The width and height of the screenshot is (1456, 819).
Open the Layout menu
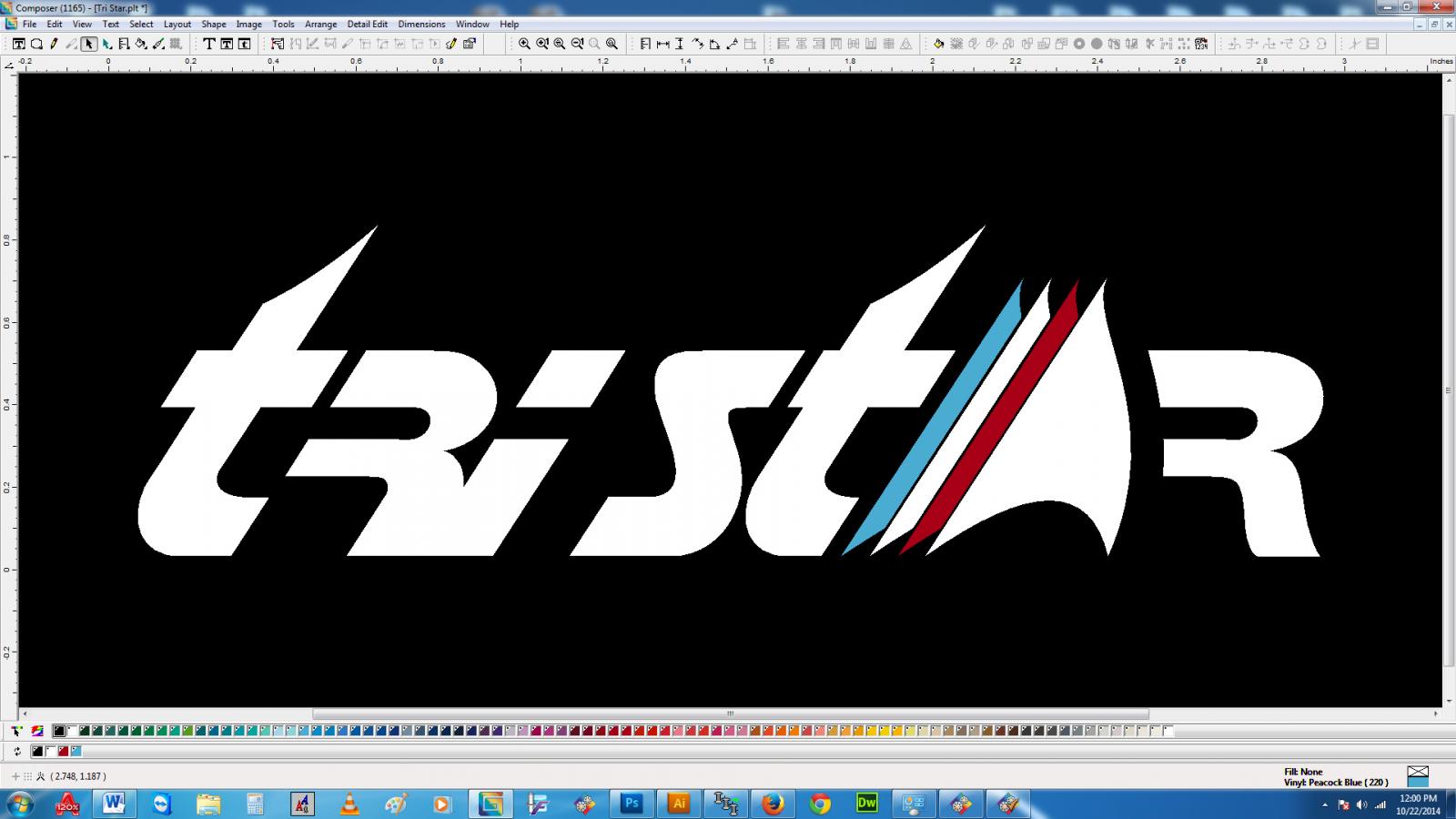[x=177, y=25]
